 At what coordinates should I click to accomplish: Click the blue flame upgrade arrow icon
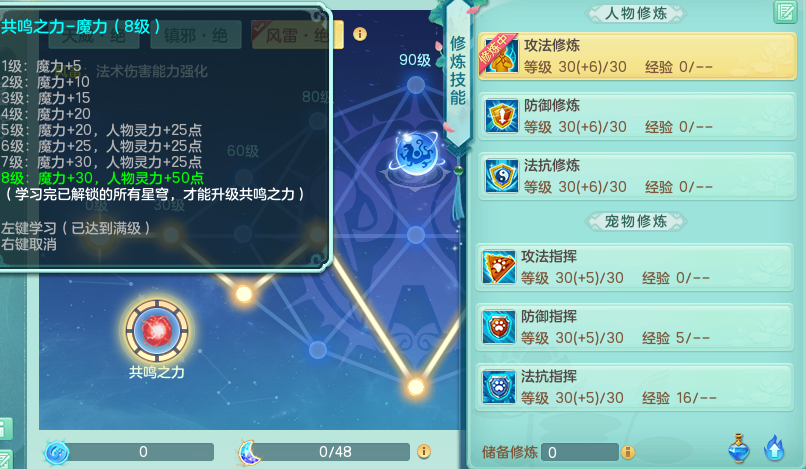[774, 448]
